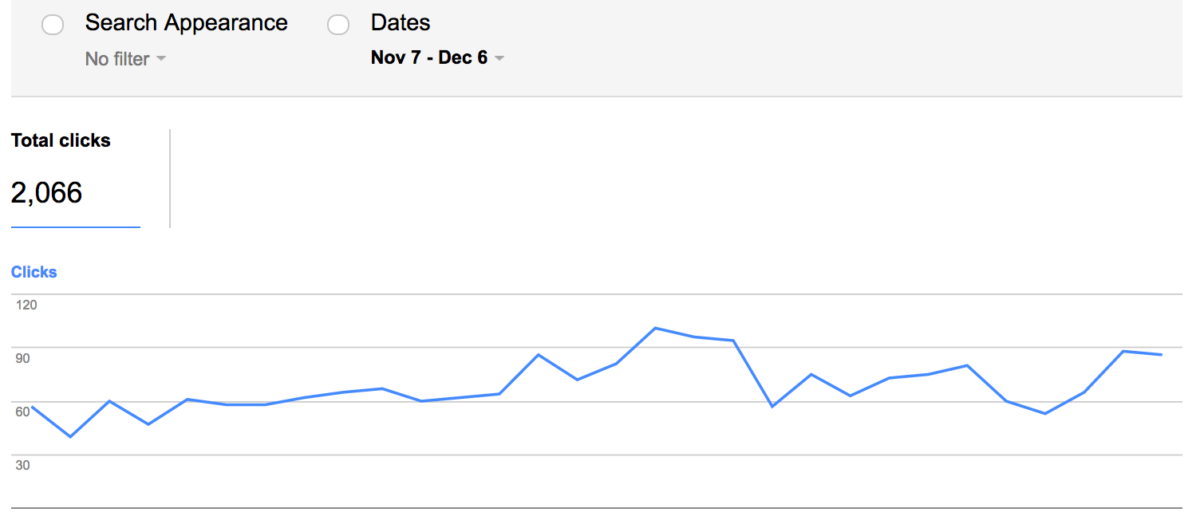The image size is (1200, 520).
Task: Open the No filter dropdown
Action: coord(125,59)
